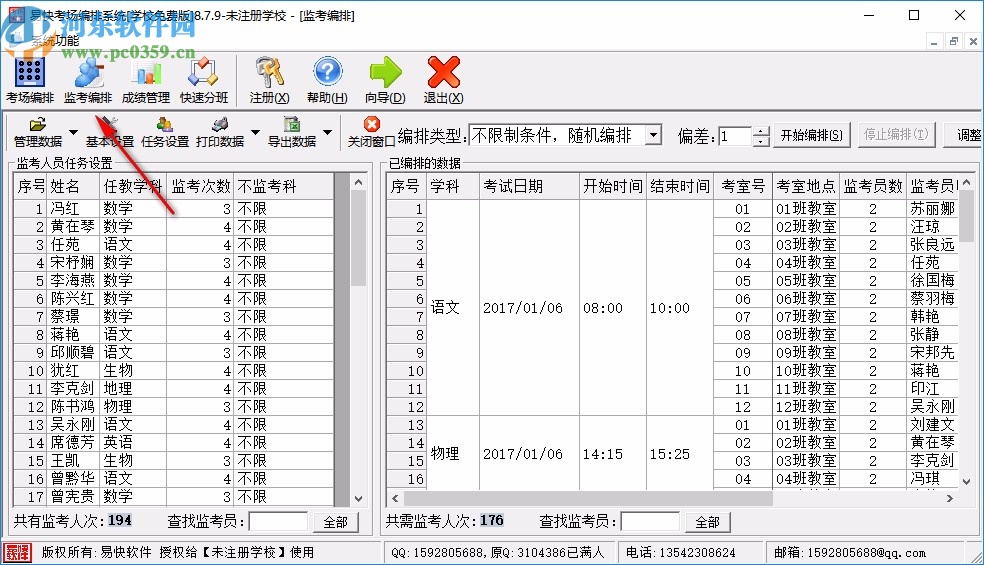Open 帮助(H) help icon
Viewport: 984px width, 565px height.
pyautogui.click(x=327, y=72)
